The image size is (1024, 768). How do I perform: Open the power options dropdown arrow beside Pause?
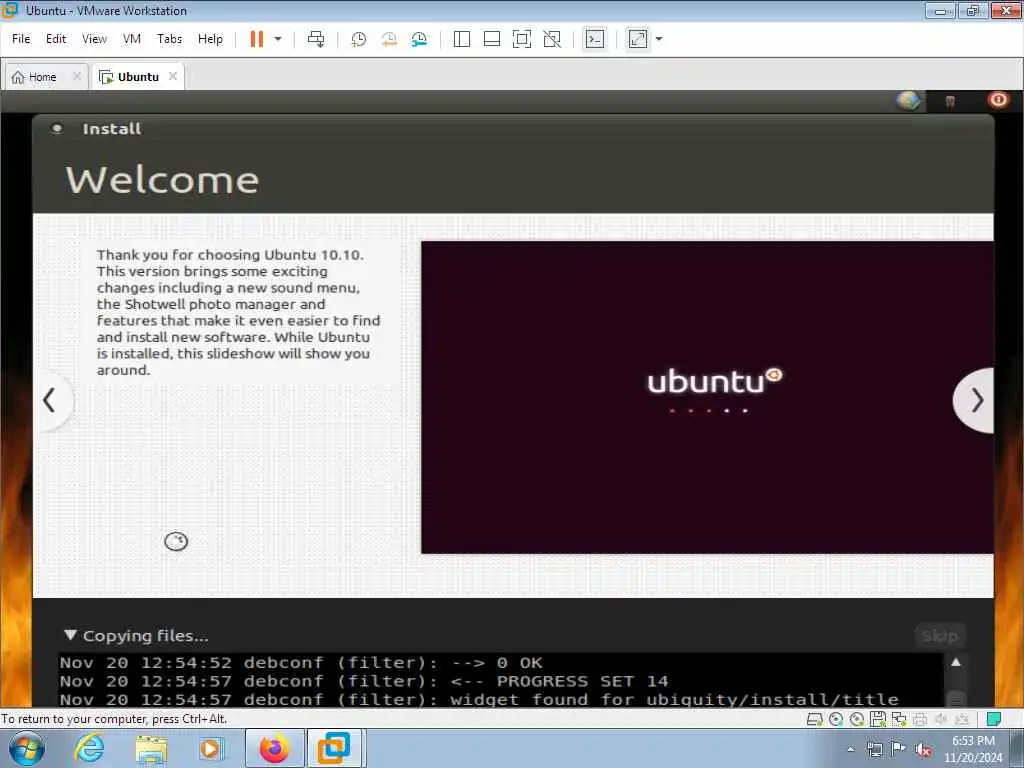coord(278,39)
